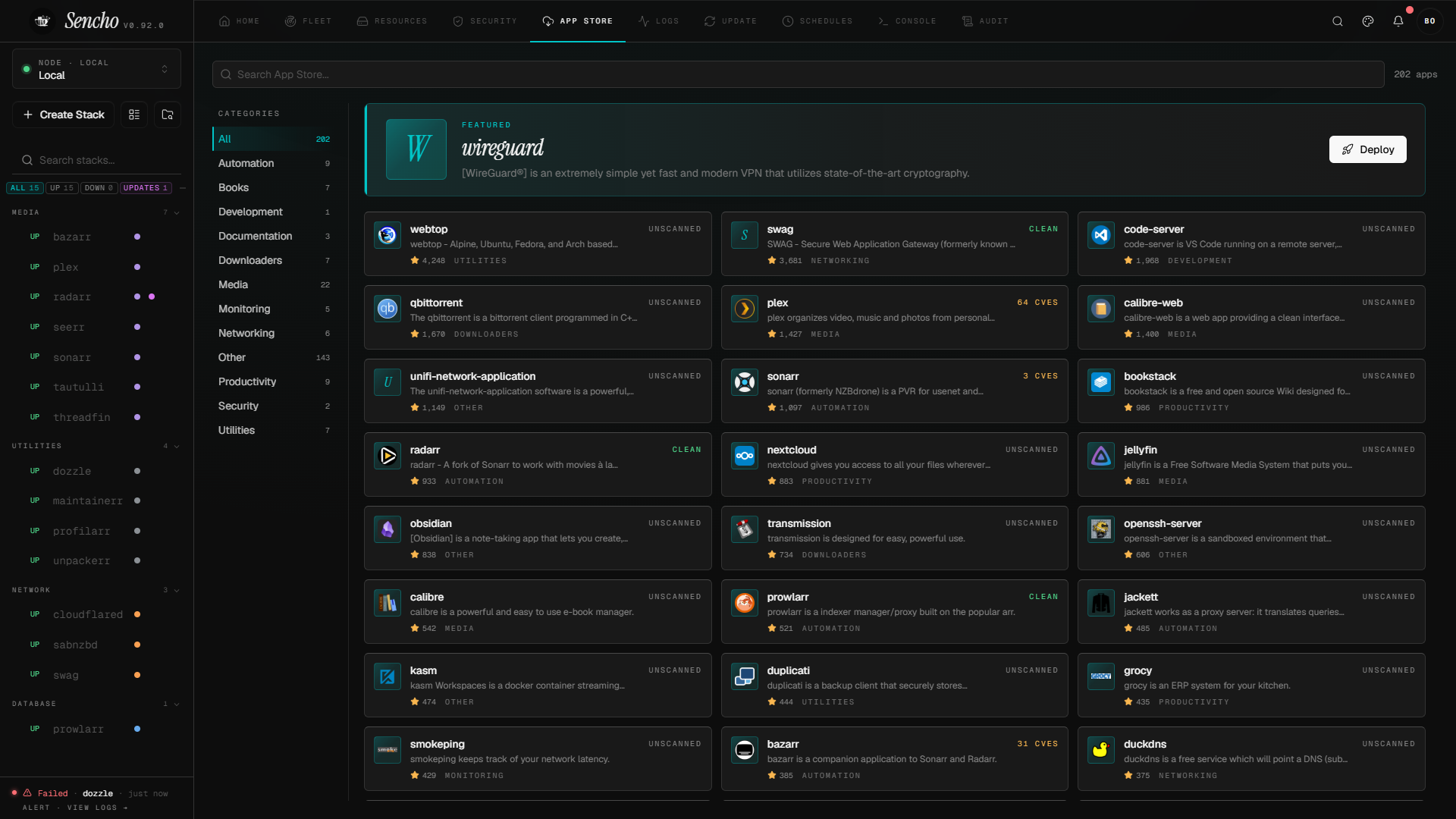The image size is (1456, 819).
Task: Open the dozzle stack in sidebar
Action: (x=96, y=471)
